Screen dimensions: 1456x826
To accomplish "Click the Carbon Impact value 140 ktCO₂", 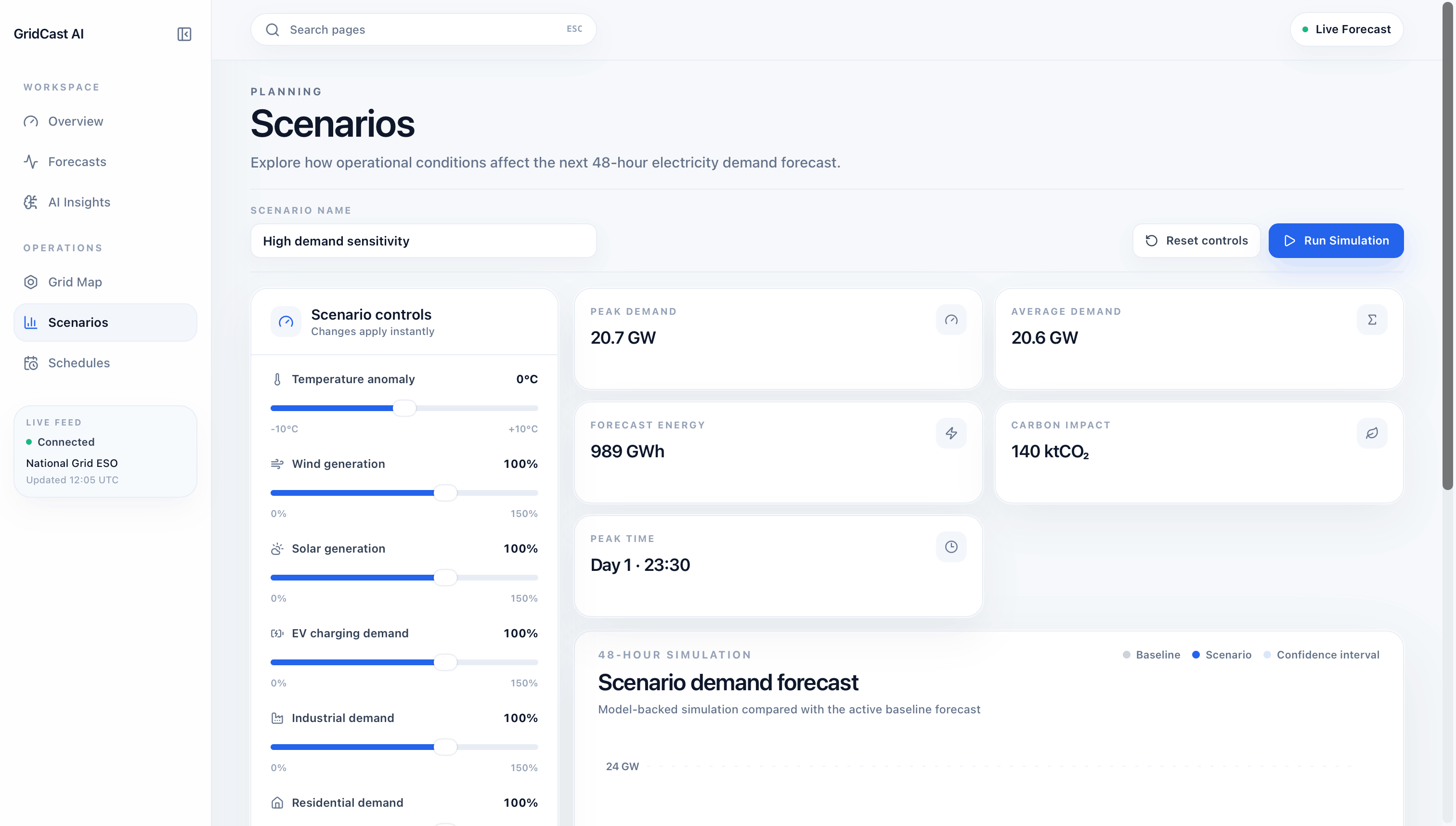I will [x=1050, y=452].
